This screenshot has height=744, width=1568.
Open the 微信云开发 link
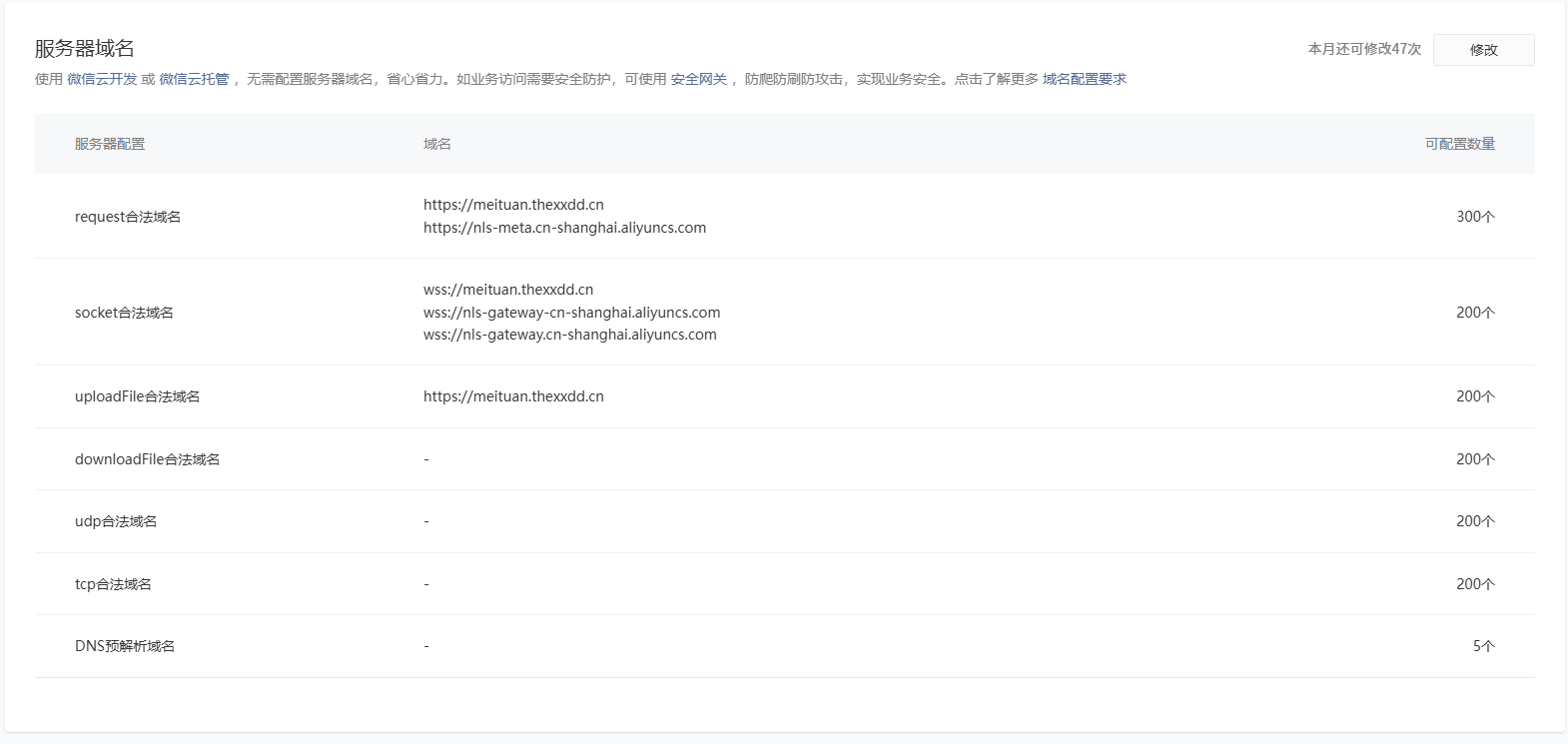click(102, 79)
